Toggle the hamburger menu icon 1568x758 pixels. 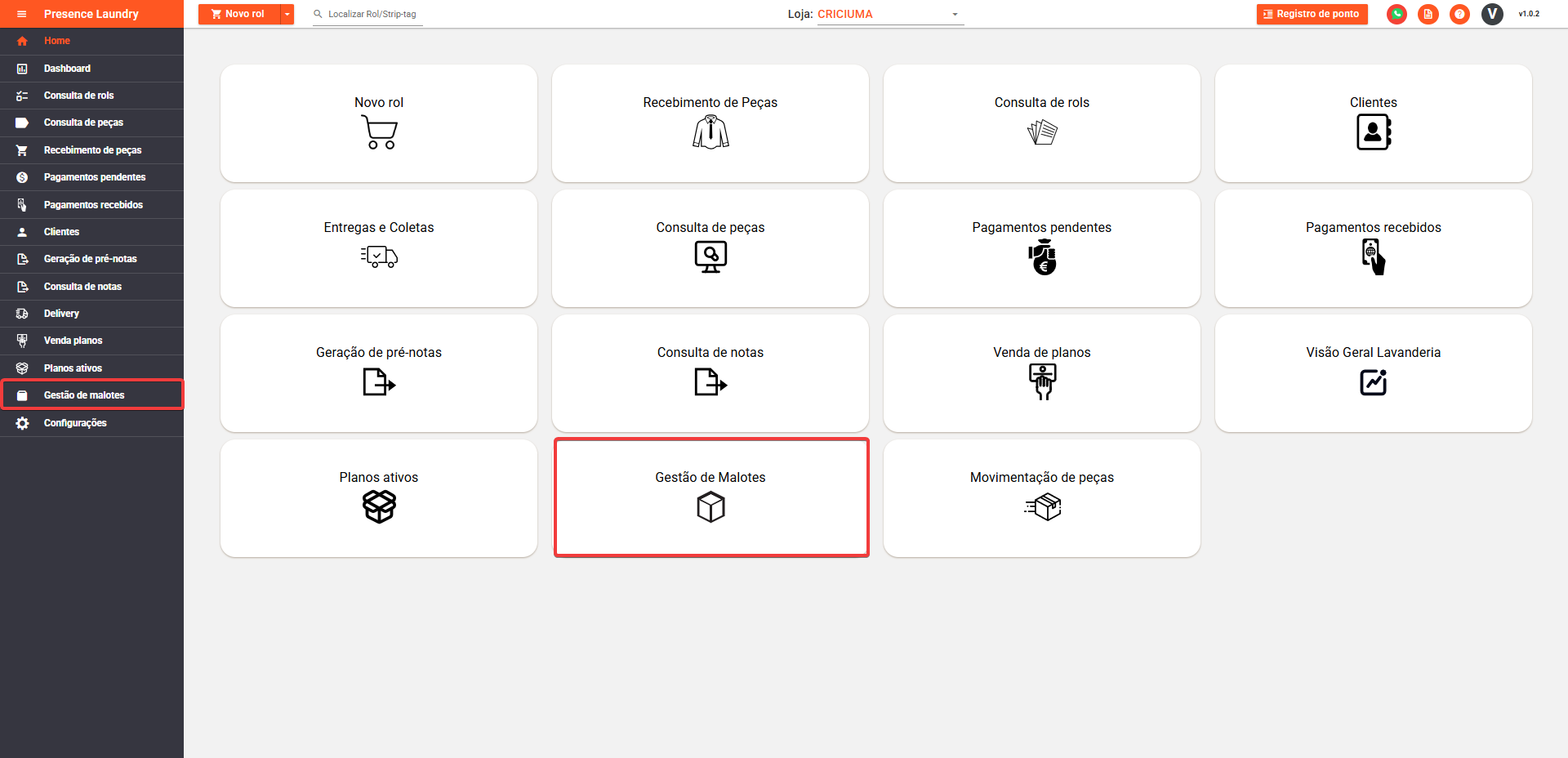pos(22,14)
